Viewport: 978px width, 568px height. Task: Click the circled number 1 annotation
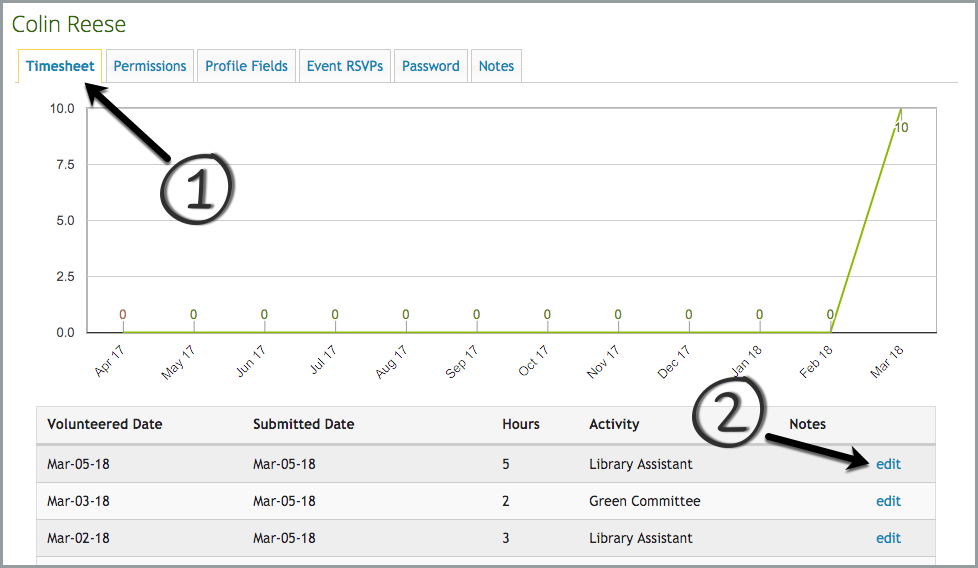click(198, 186)
